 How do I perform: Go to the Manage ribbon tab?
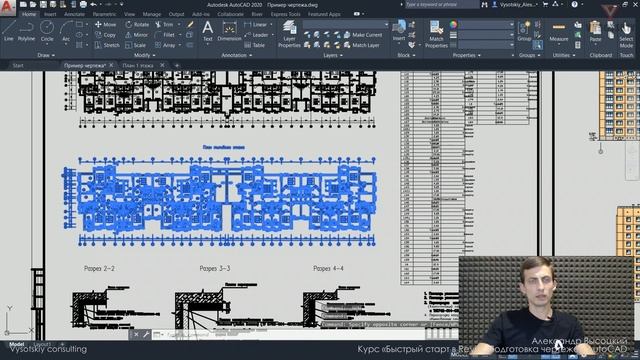click(152, 14)
